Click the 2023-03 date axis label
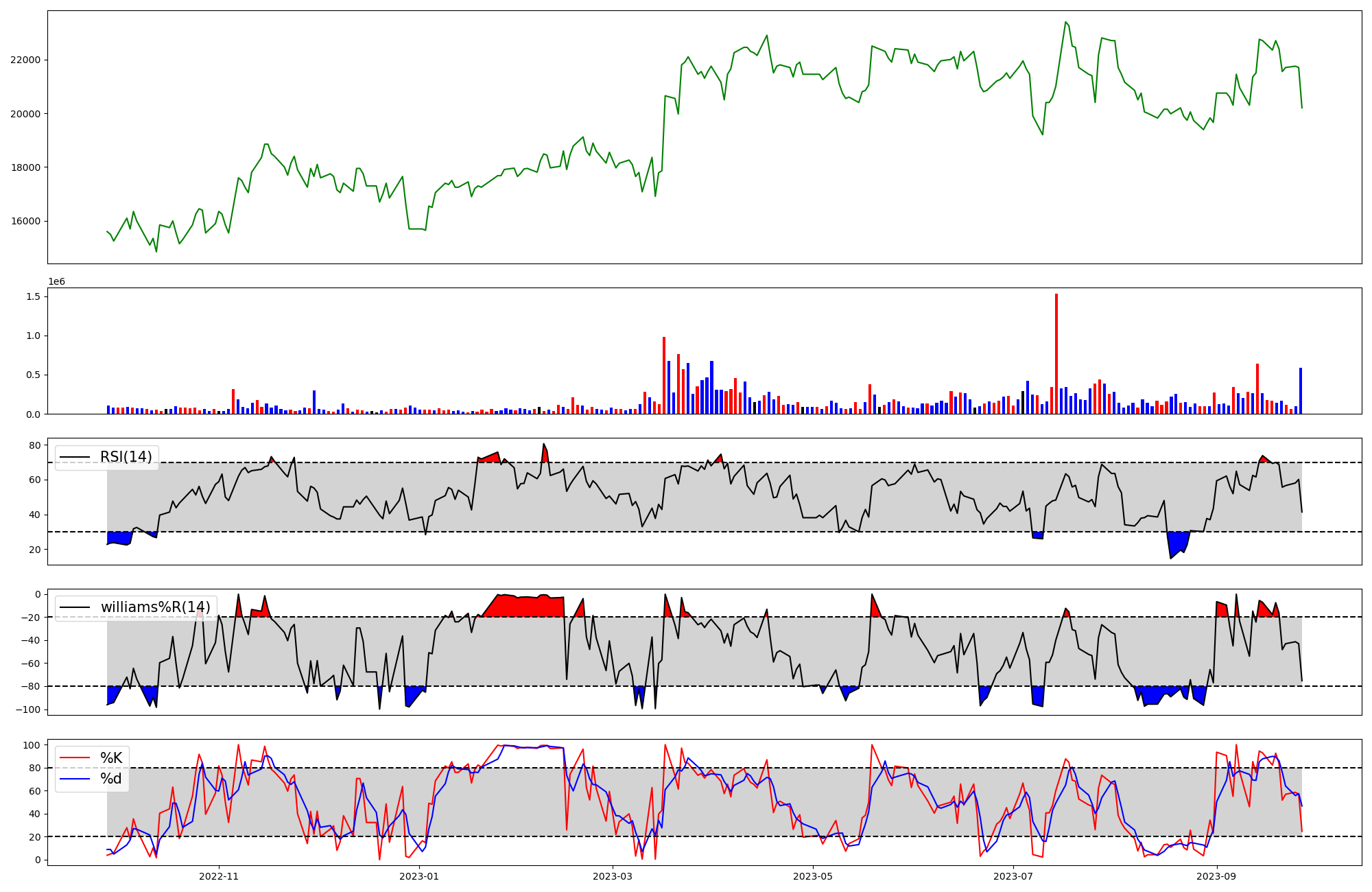The image size is (1372, 892). point(612,876)
